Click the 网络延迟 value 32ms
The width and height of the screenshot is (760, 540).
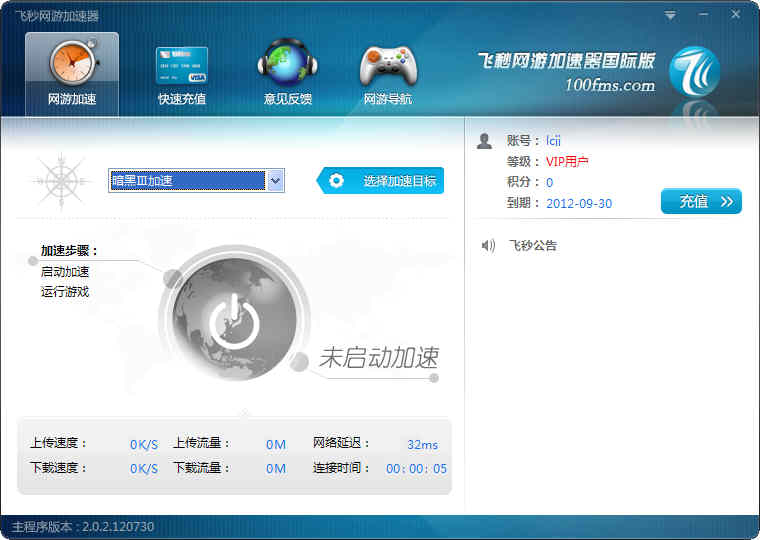[422, 445]
